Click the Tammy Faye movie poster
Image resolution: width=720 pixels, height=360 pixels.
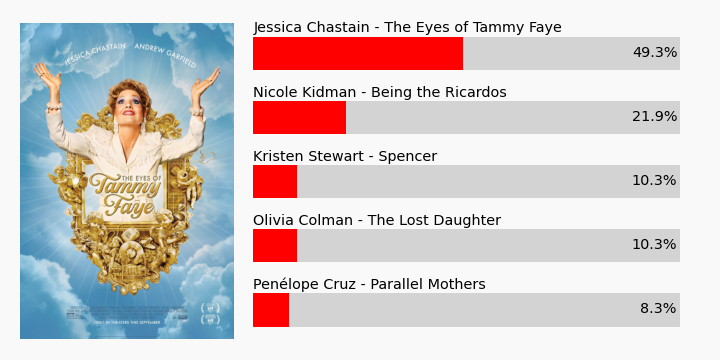[127, 181]
